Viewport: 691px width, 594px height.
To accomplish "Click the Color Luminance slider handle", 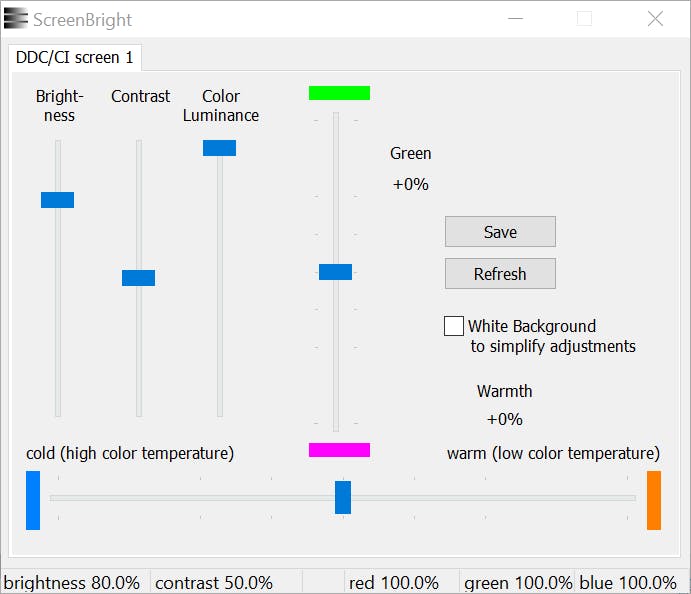I will (219, 148).
